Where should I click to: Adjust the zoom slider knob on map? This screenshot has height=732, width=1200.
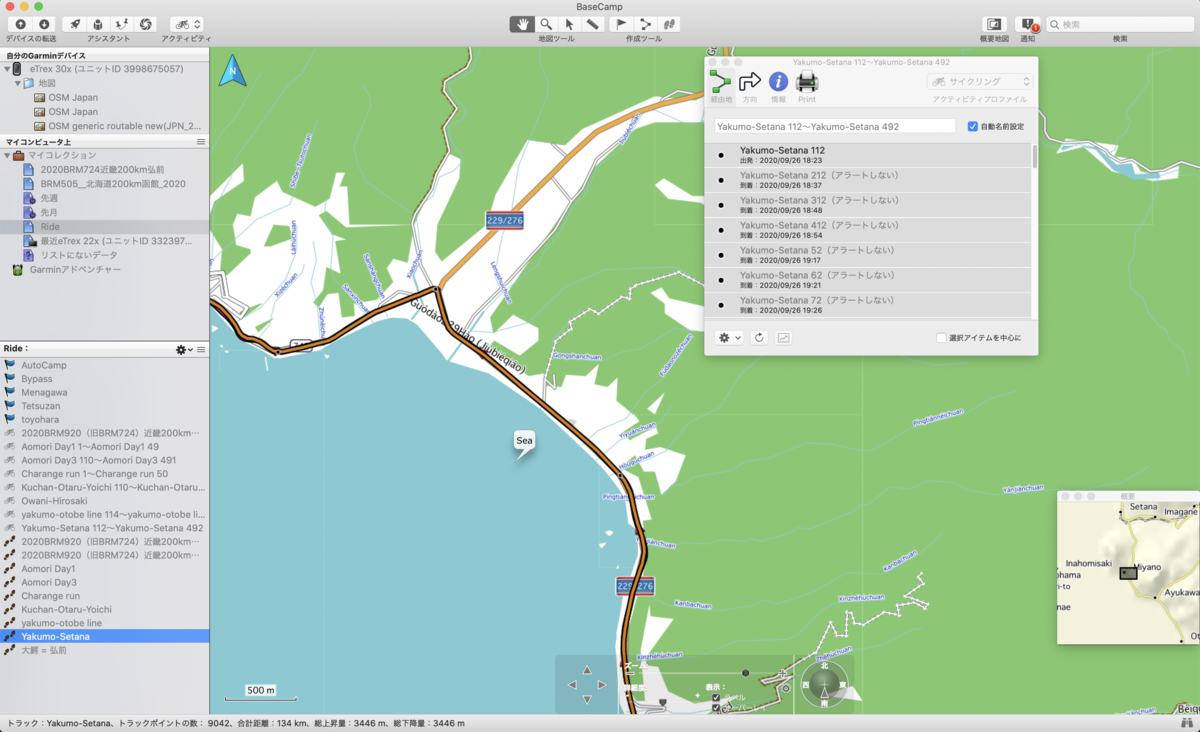pyautogui.click(x=745, y=673)
